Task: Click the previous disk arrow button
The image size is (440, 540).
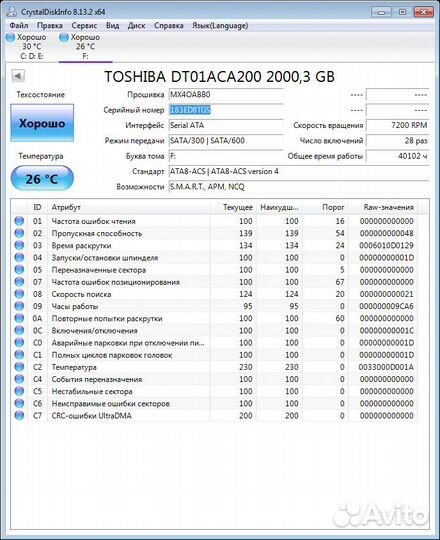Action: (18, 76)
